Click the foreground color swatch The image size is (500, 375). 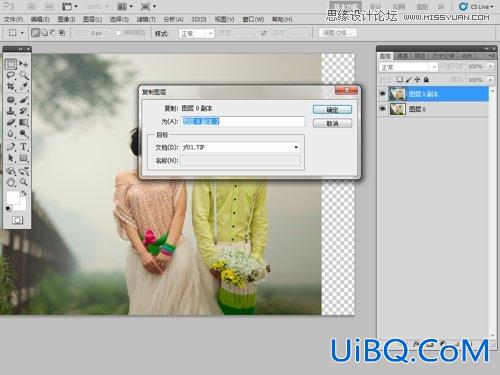pyautogui.click(x=13, y=197)
